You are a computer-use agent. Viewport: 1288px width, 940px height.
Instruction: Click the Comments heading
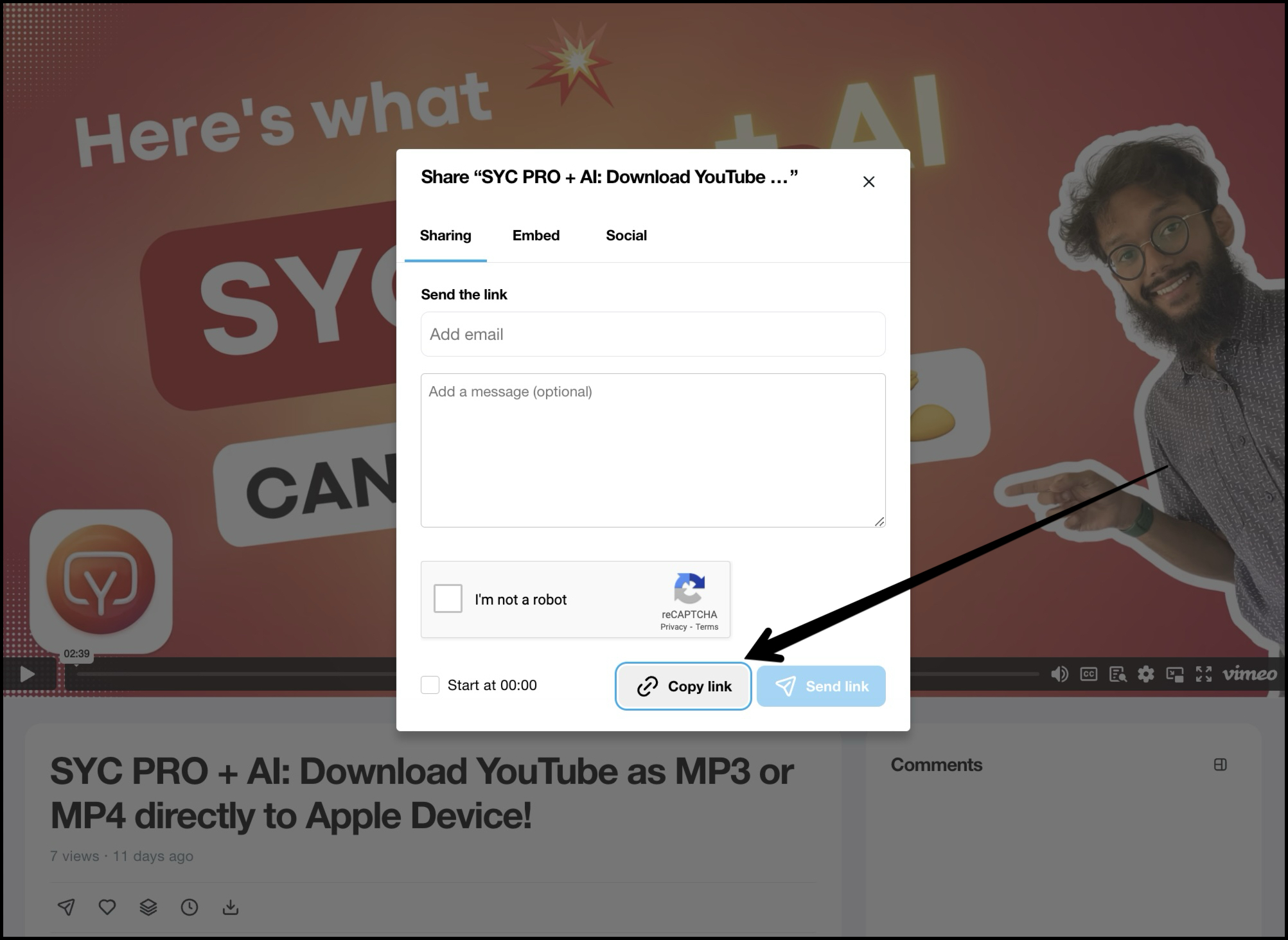[x=936, y=765]
